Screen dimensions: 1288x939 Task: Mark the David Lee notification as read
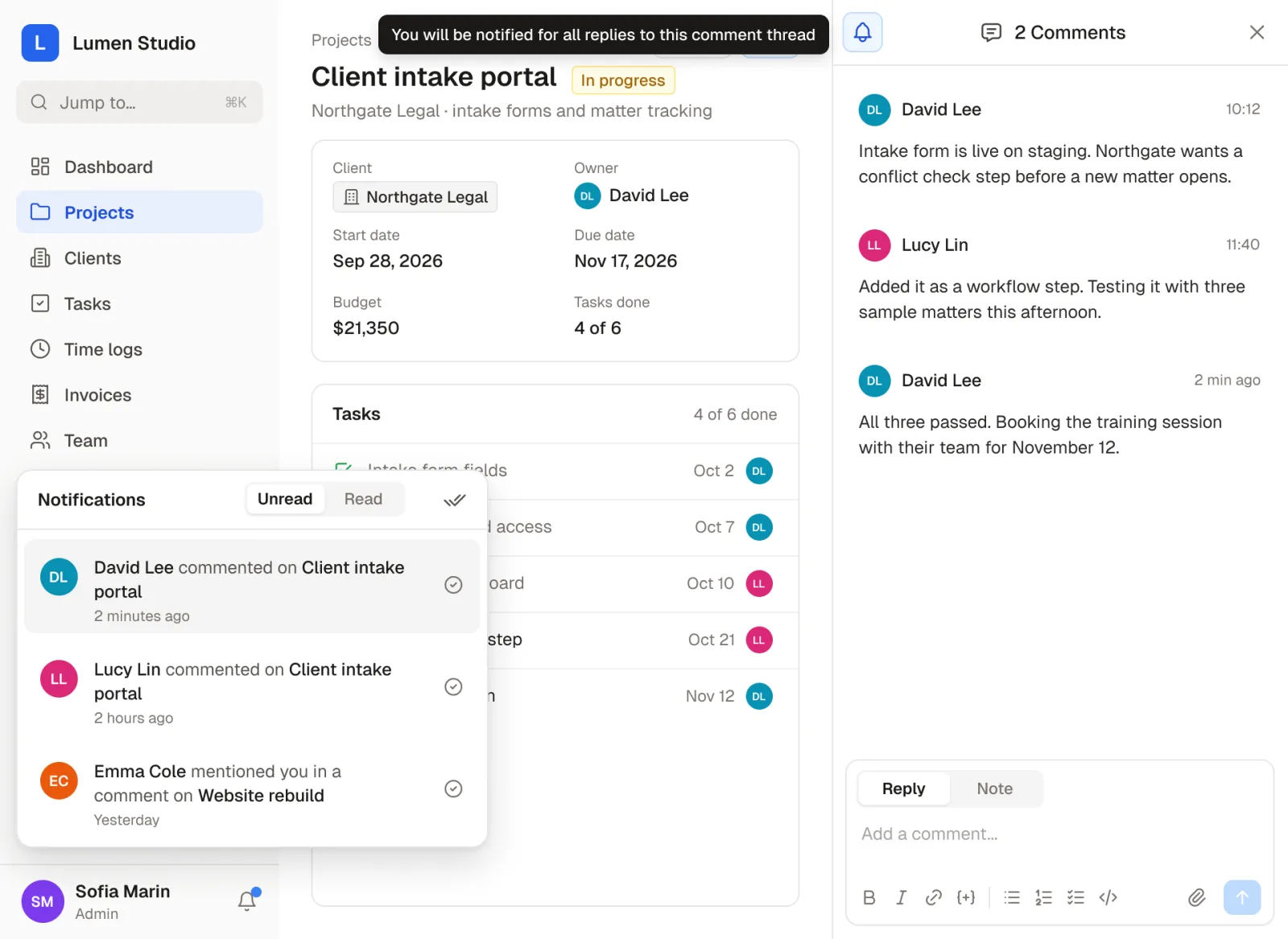click(x=453, y=585)
